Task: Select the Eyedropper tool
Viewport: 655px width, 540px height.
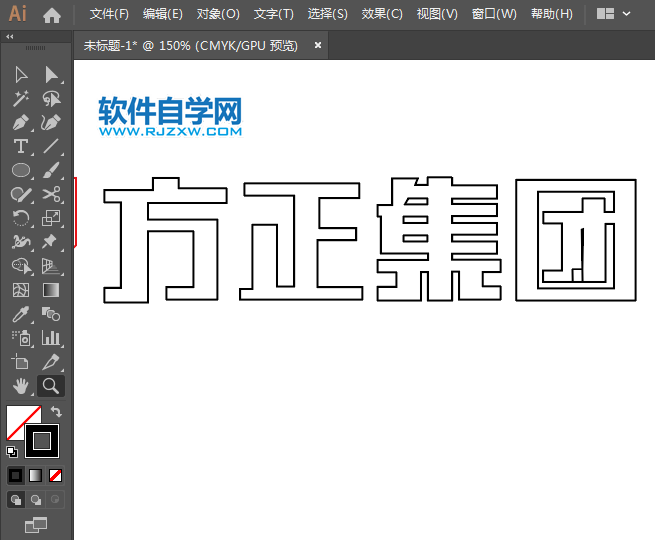Action: tap(21, 314)
